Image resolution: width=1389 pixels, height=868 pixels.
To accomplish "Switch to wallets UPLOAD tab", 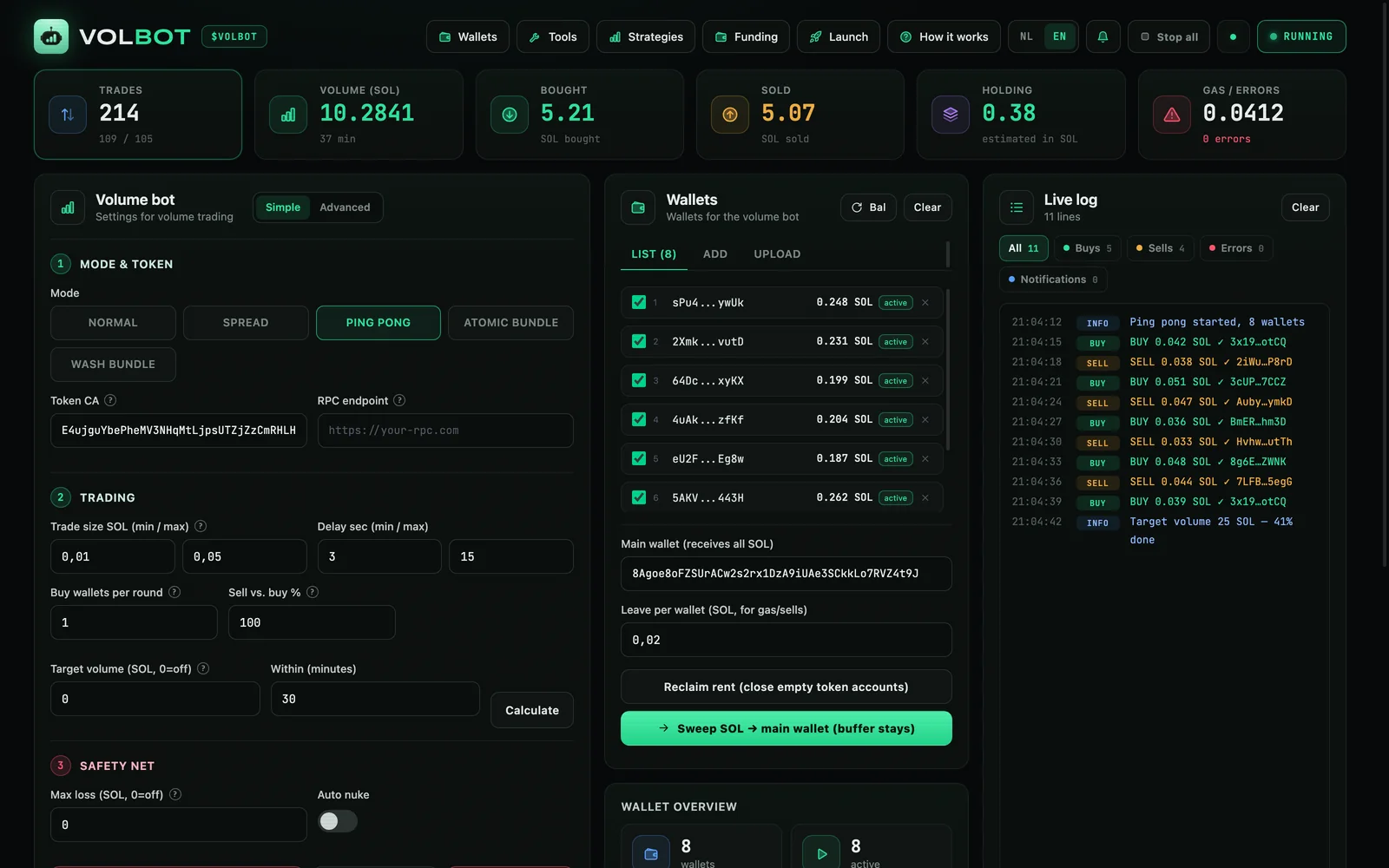I will click(x=777, y=254).
